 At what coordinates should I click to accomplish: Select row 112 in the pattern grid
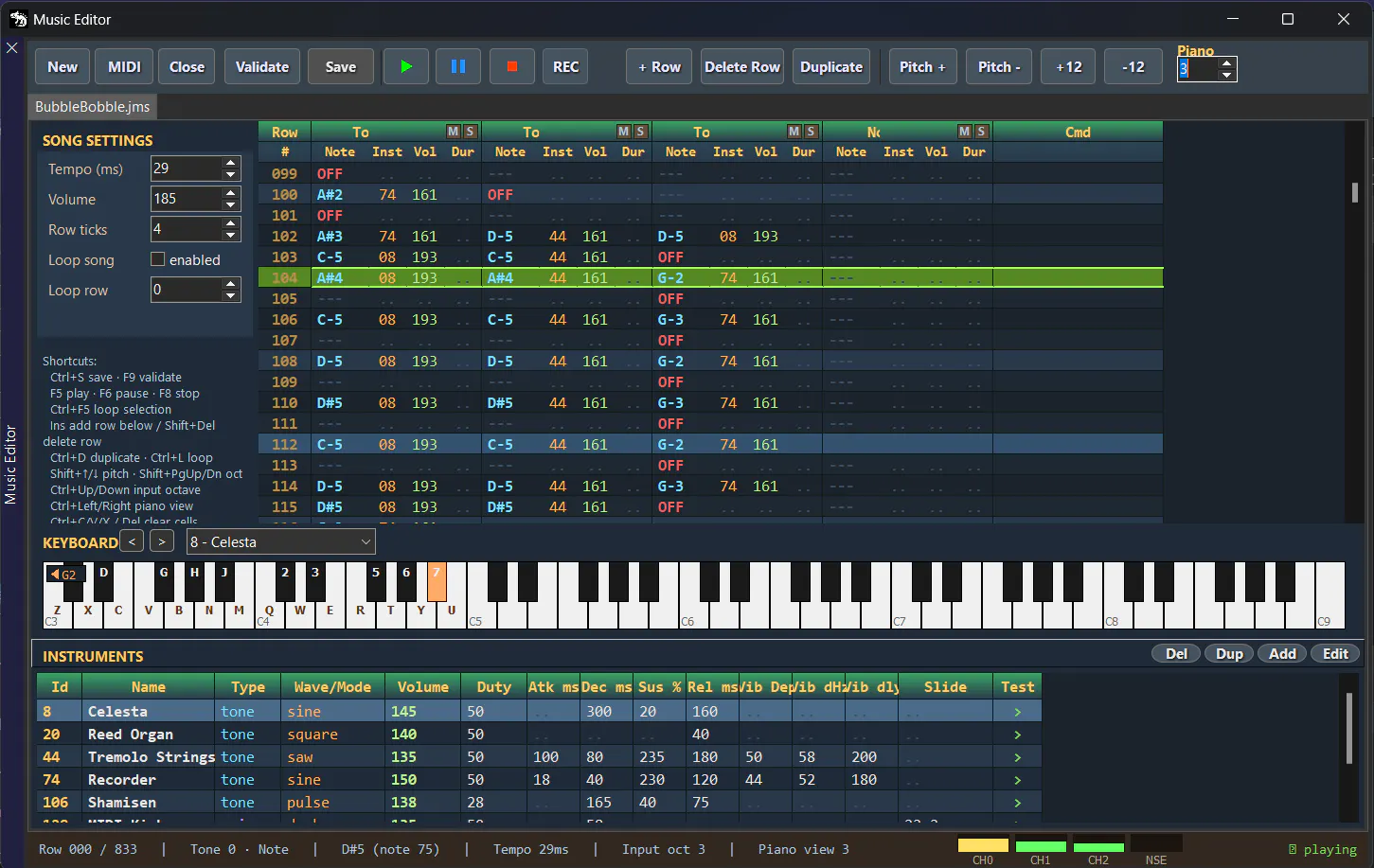[710, 444]
